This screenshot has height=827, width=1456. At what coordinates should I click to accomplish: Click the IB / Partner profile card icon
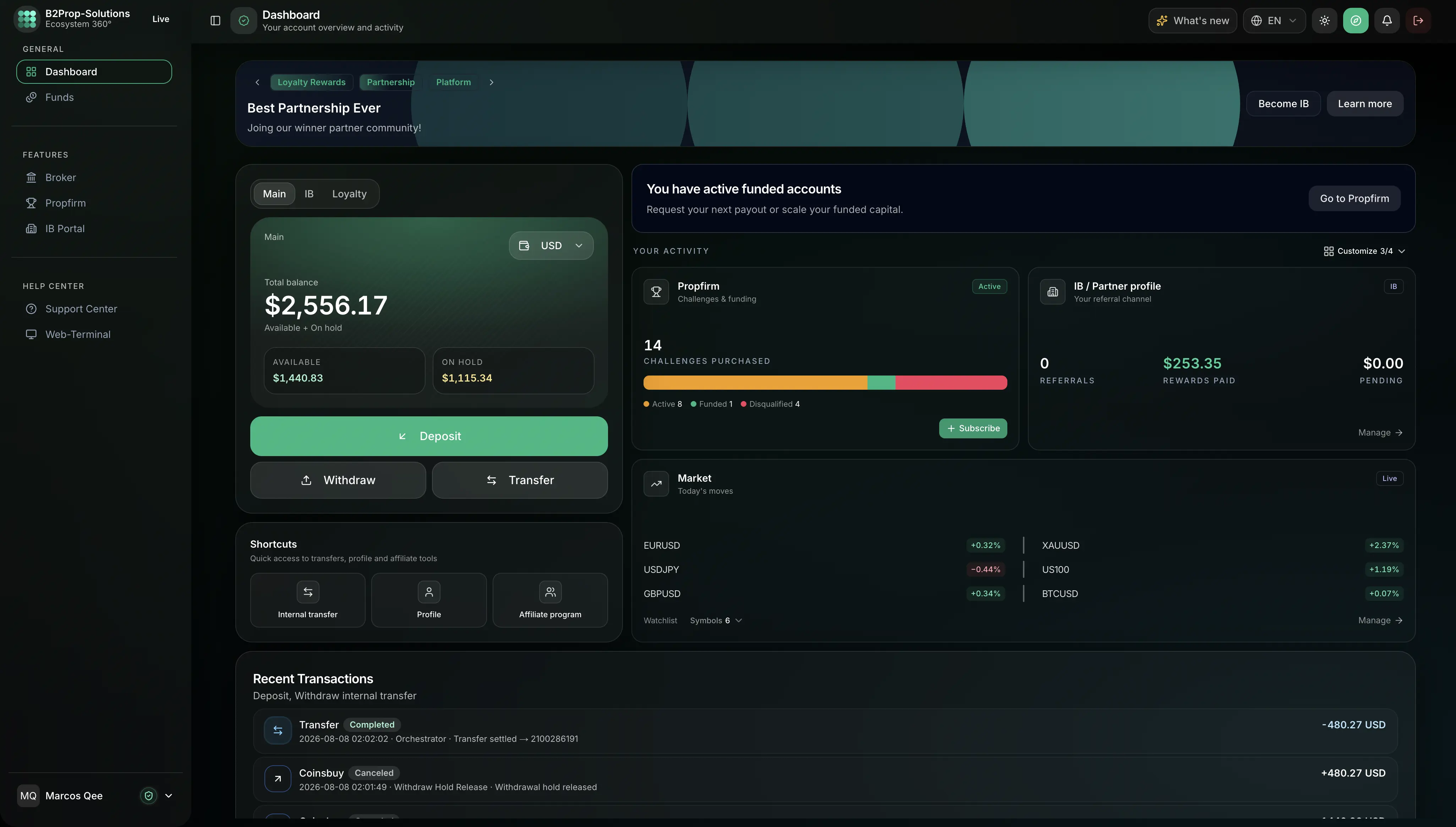click(x=1052, y=292)
